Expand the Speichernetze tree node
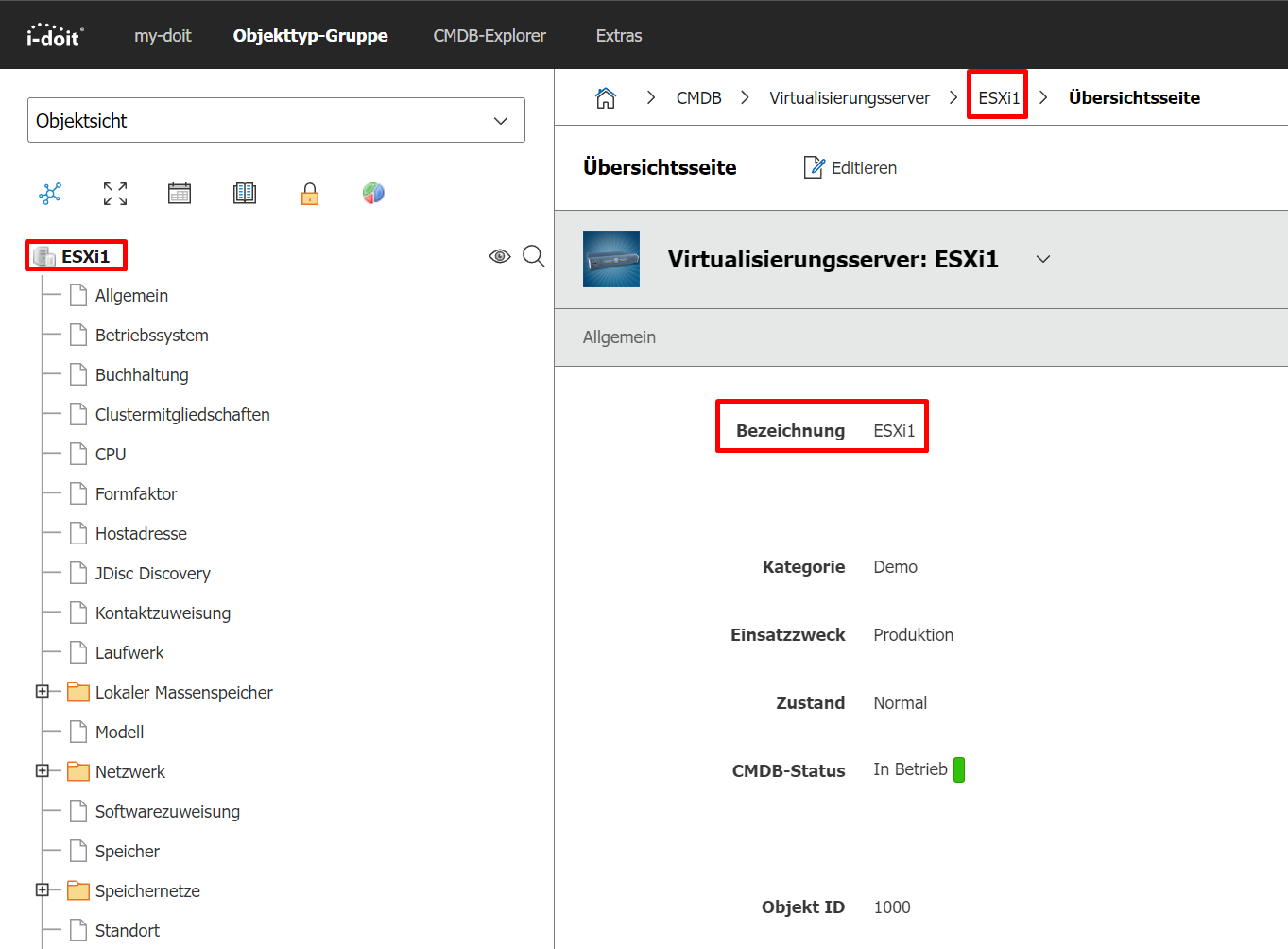This screenshot has width=1288, height=949. (43, 890)
